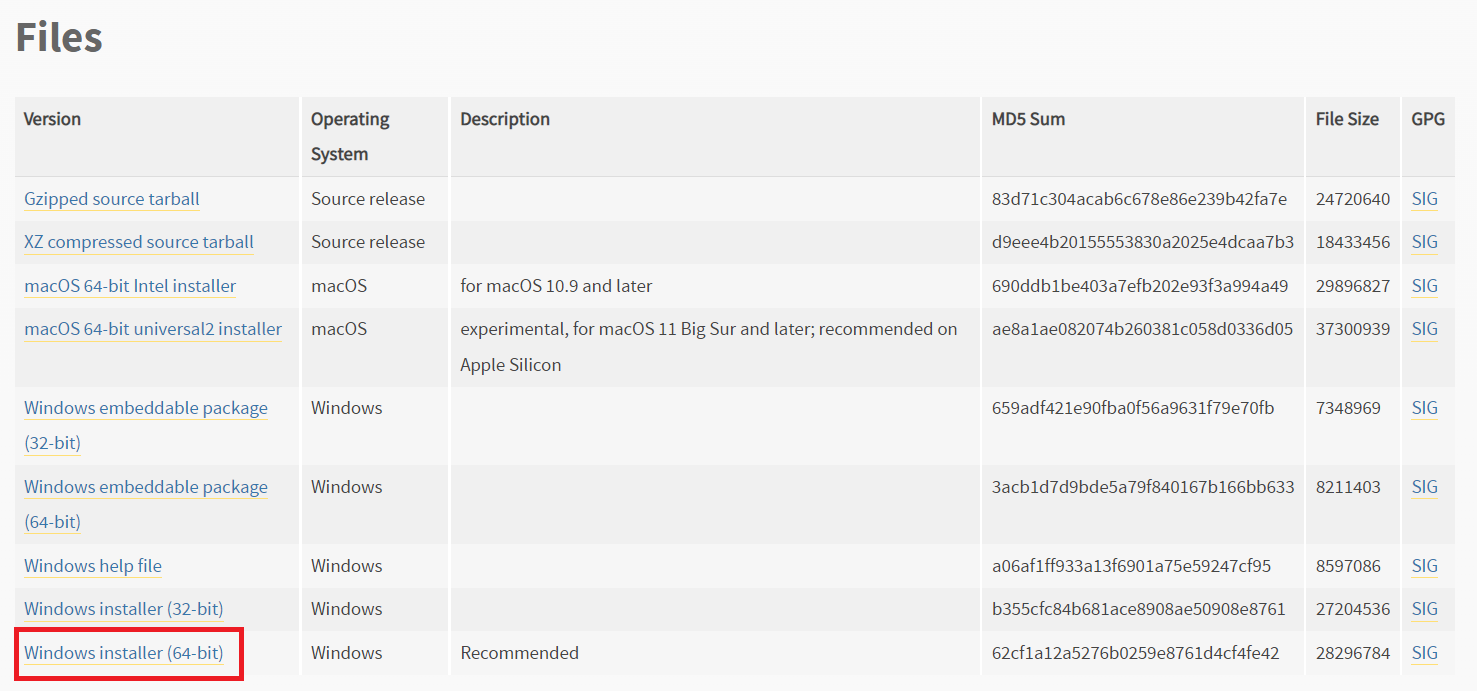Download the recommended Windows installer (64-bit)
The width and height of the screenshot is (1477, 691).
[123, 653]
